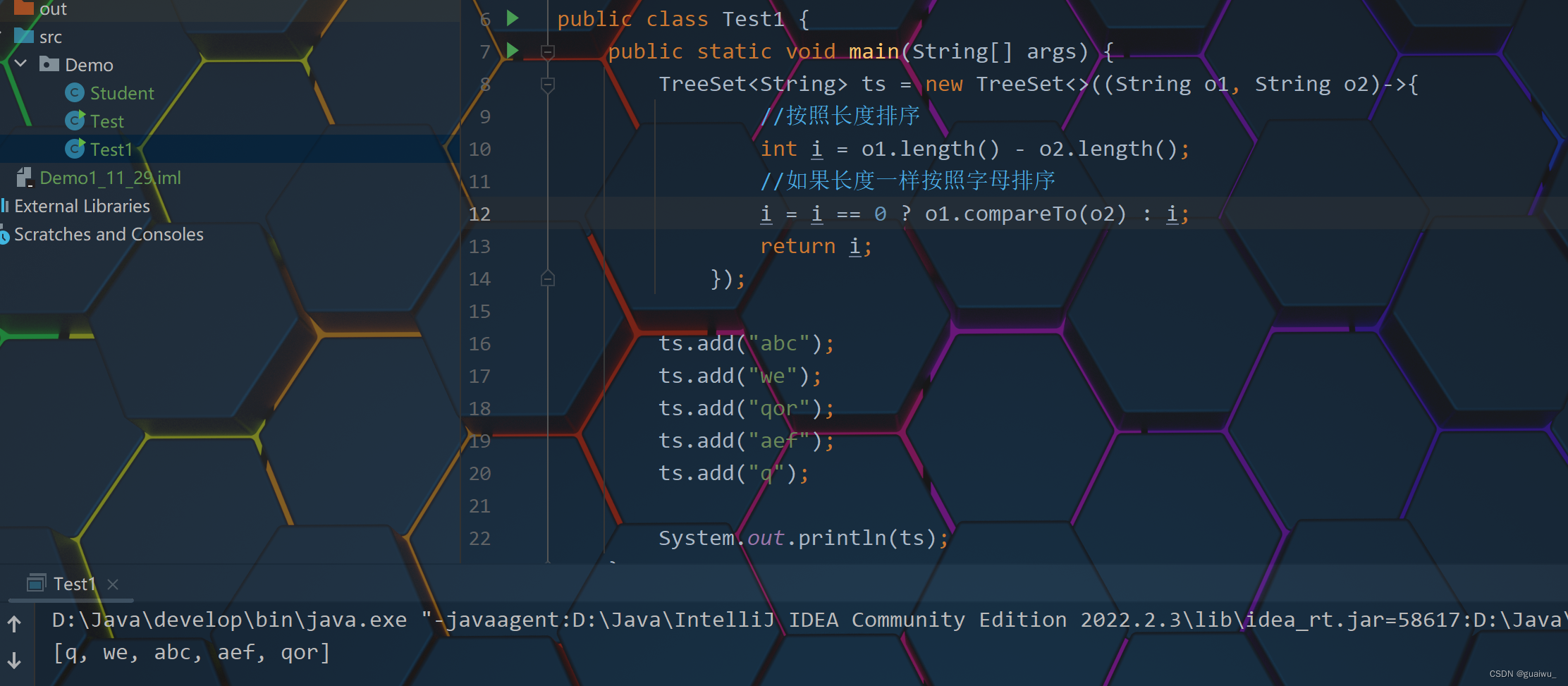Click the 按照长度排序 comment
This screenshot has width=1568, height=686.
click(840, 116)
